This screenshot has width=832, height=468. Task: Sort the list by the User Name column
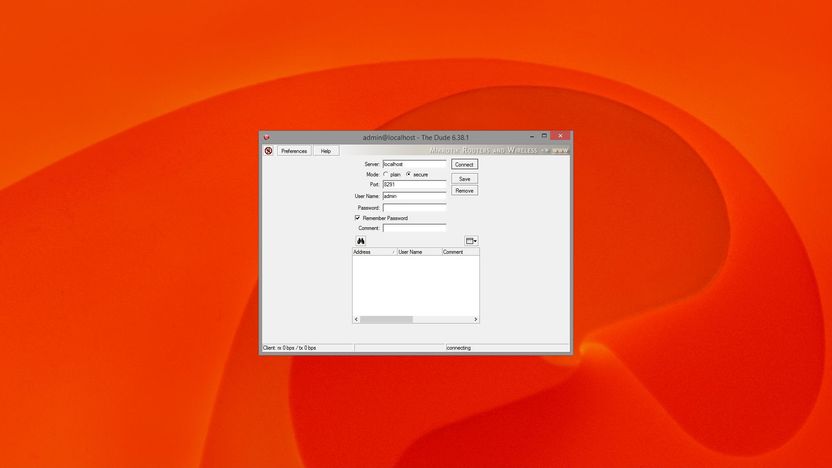point(419,252)
